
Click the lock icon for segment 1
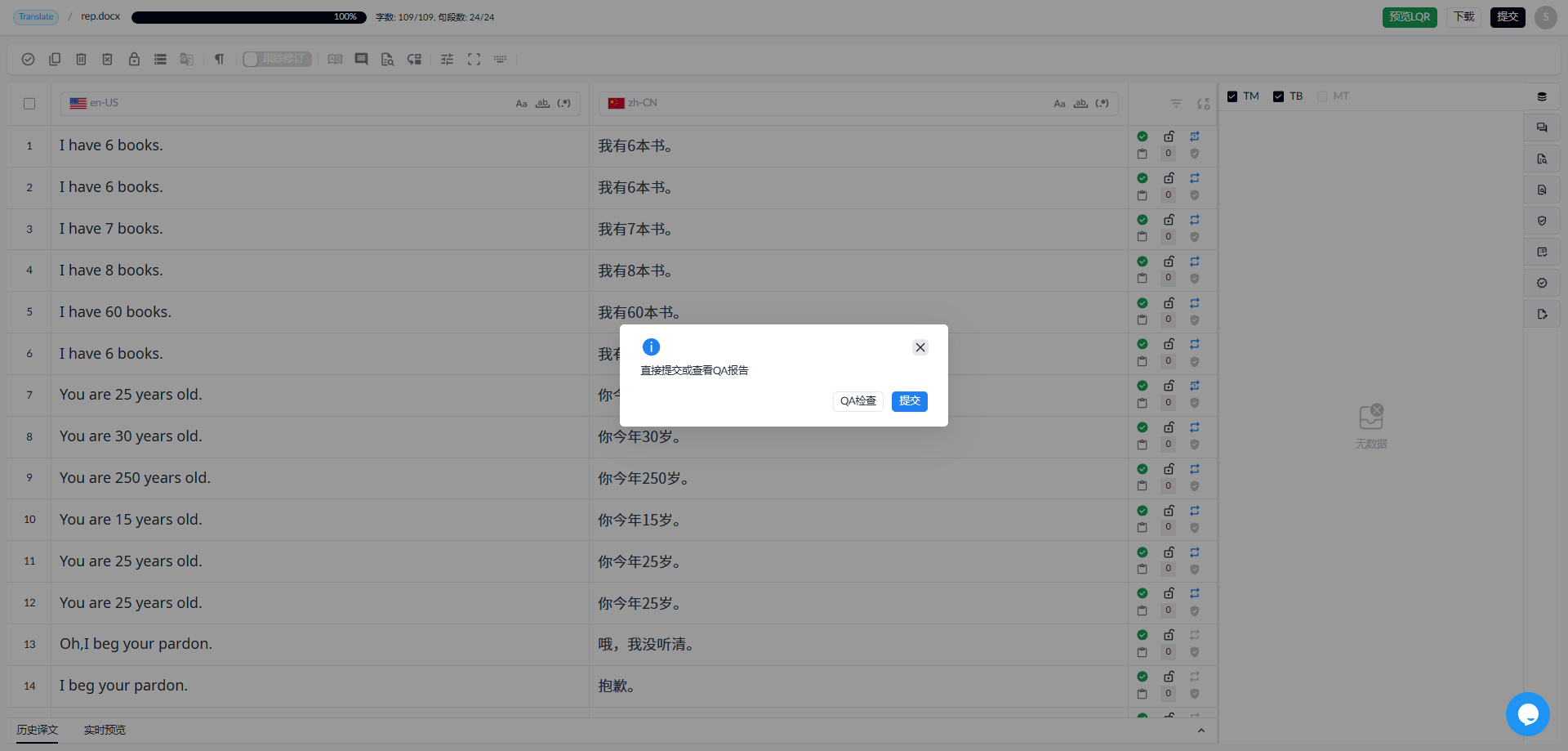click(x=1169, y=136)
